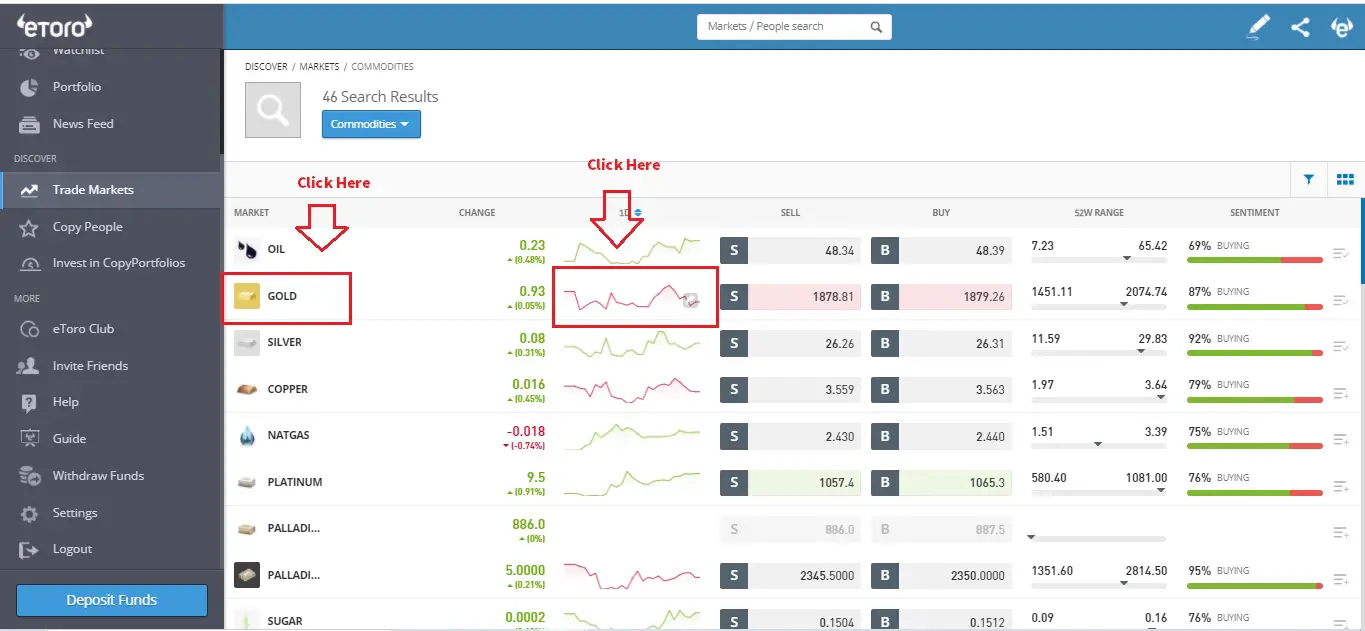The width and height of the screenshot is (1365, 631).
Task: Add PLATINUM to watchlist via row icon
Action: 1342,487
